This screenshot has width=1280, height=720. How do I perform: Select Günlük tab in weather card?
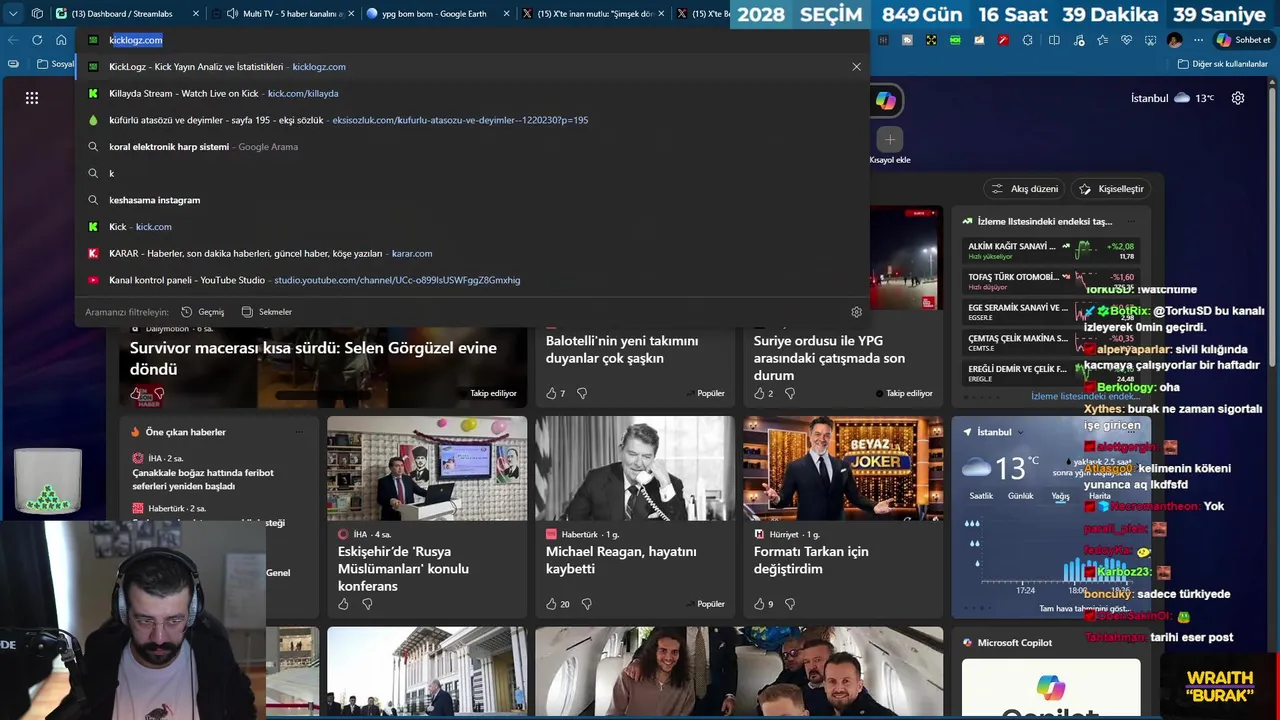click(x=1021, y=496)
